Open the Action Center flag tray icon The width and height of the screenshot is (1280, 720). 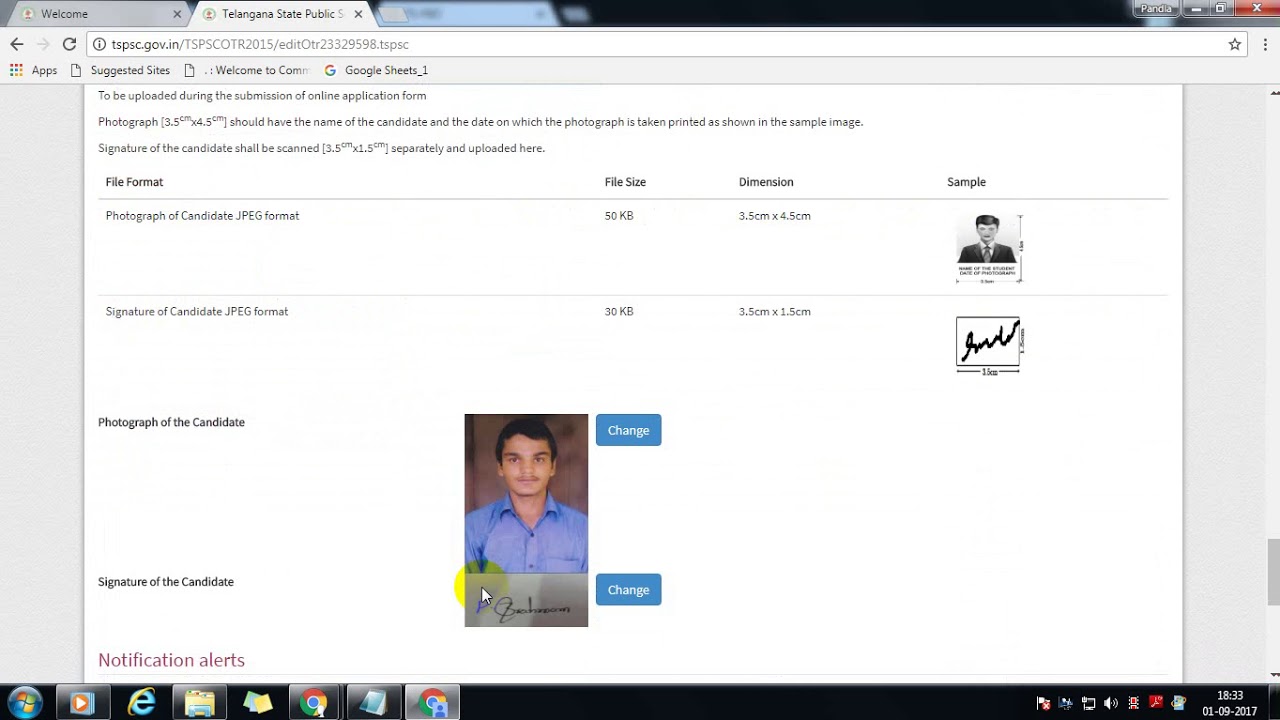1043,703
